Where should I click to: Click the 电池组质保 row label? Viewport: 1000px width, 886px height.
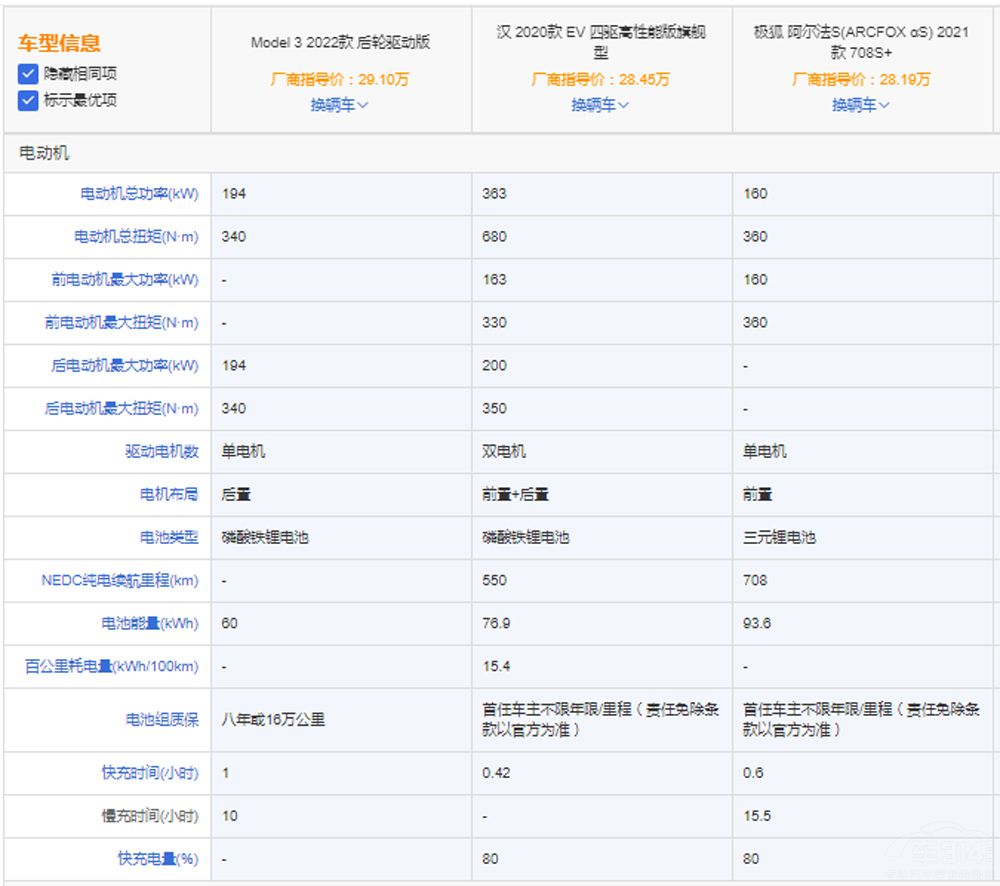click(162, 720)
